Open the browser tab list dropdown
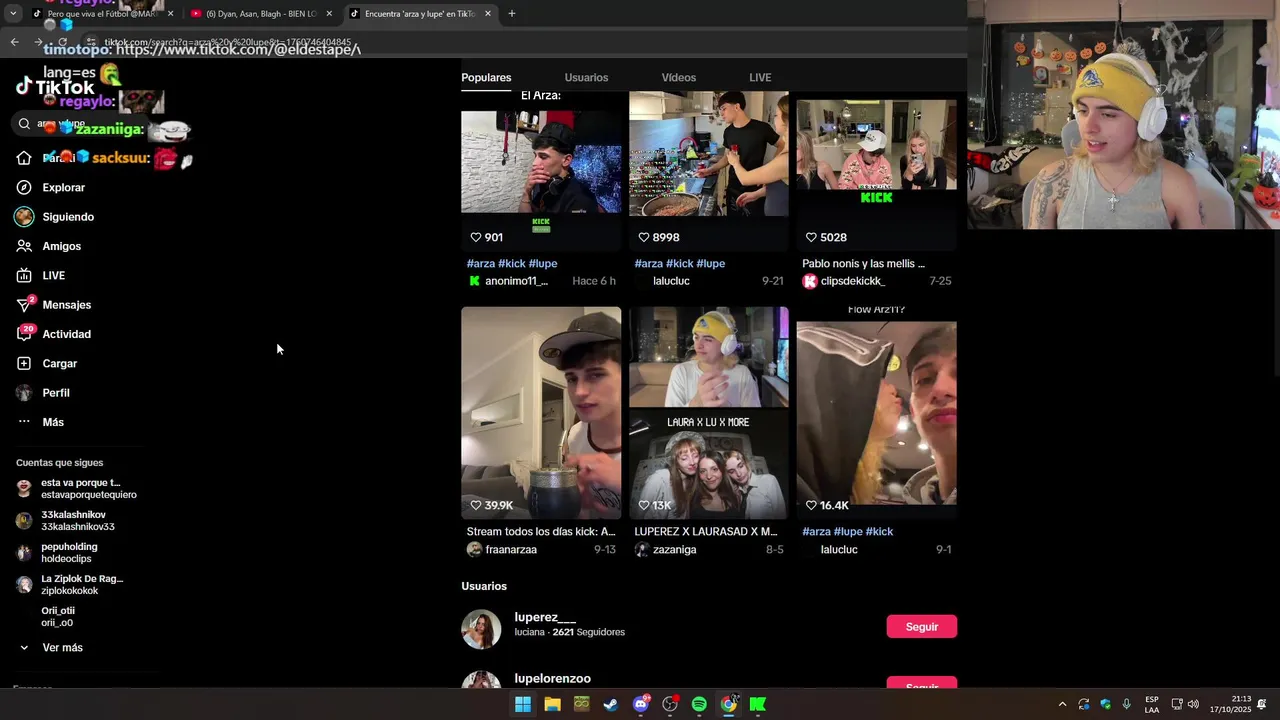The image size is (1280, 720). click(13, 14)
